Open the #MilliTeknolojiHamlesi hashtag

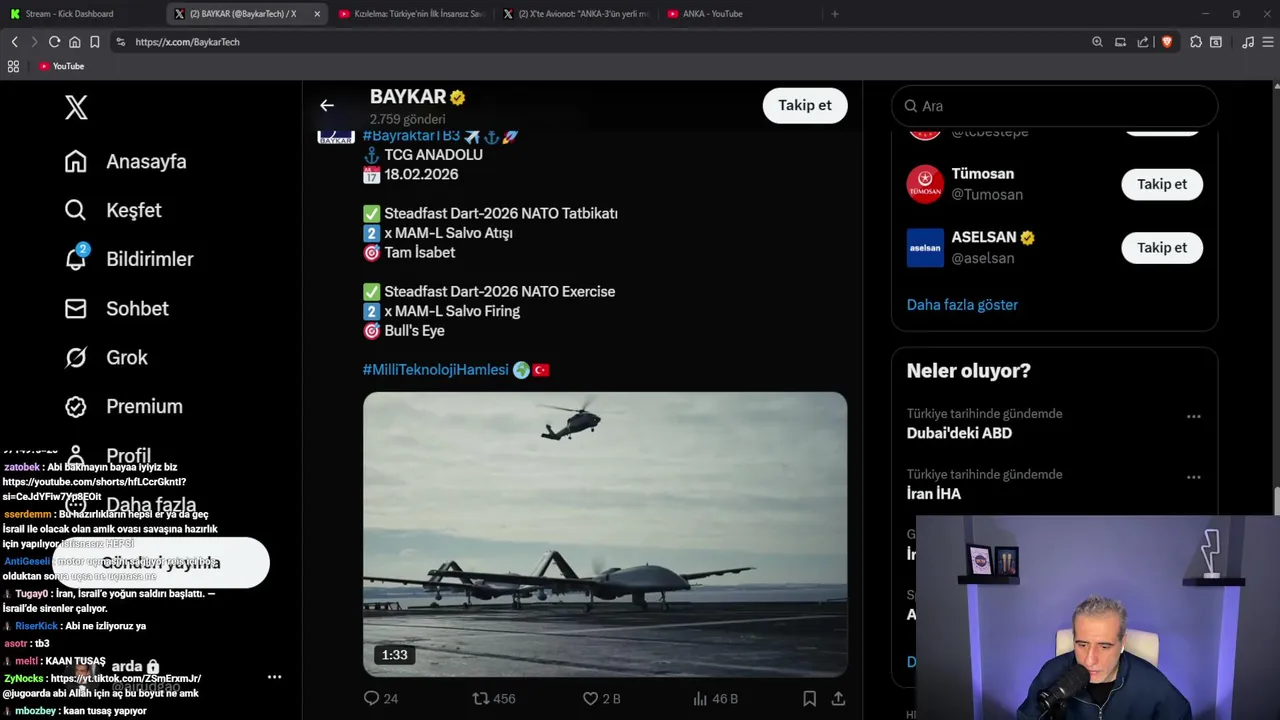pyautogui.click(x=436, y=370)
